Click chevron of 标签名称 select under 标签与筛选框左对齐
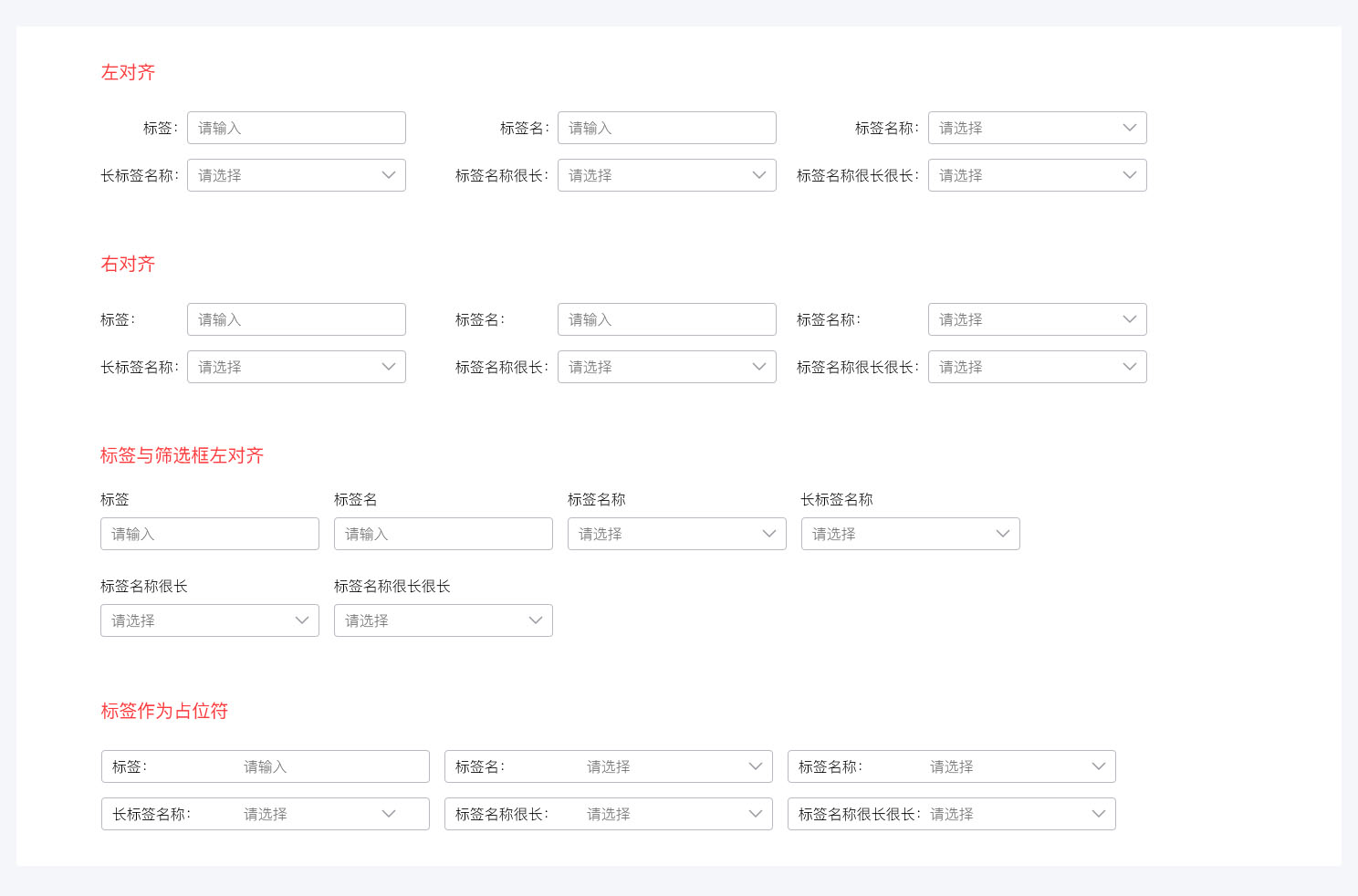 coord(769,534)
